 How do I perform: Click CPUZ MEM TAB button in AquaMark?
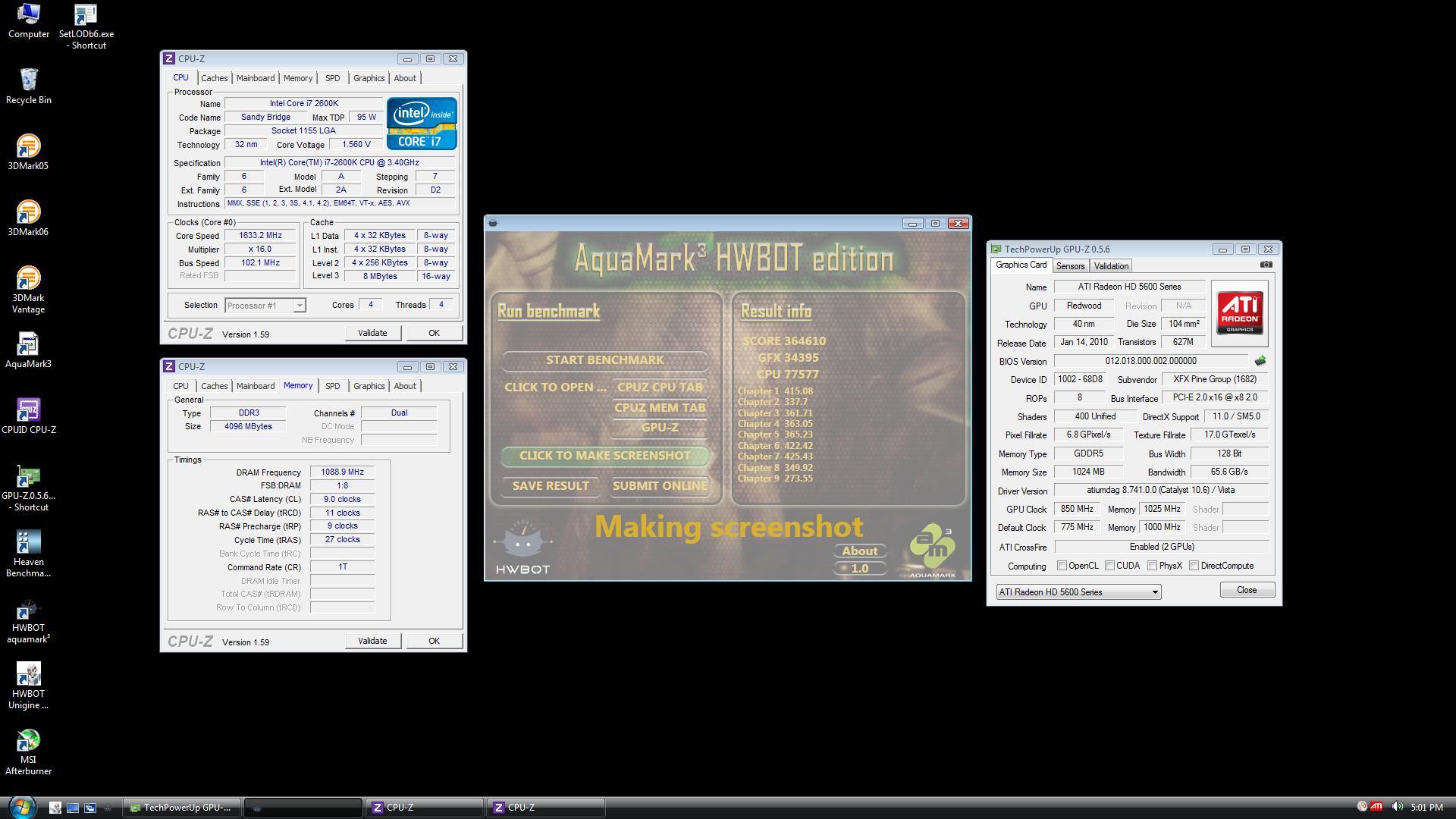point(660,408)
